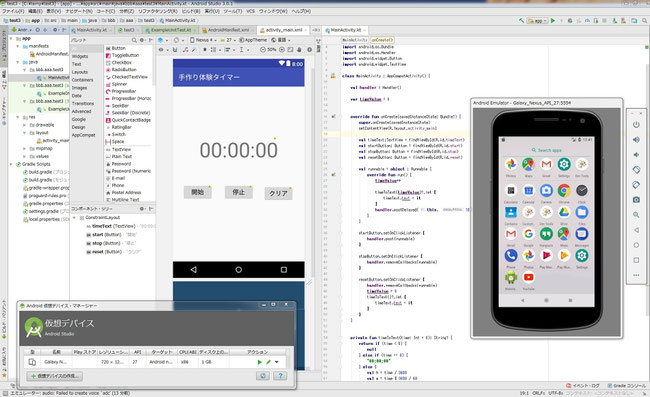The width and height of the screenshot is (650, 397).
Task: Select the ProgressBar (Horizontal) palette item
Action: tap(128, 99)
